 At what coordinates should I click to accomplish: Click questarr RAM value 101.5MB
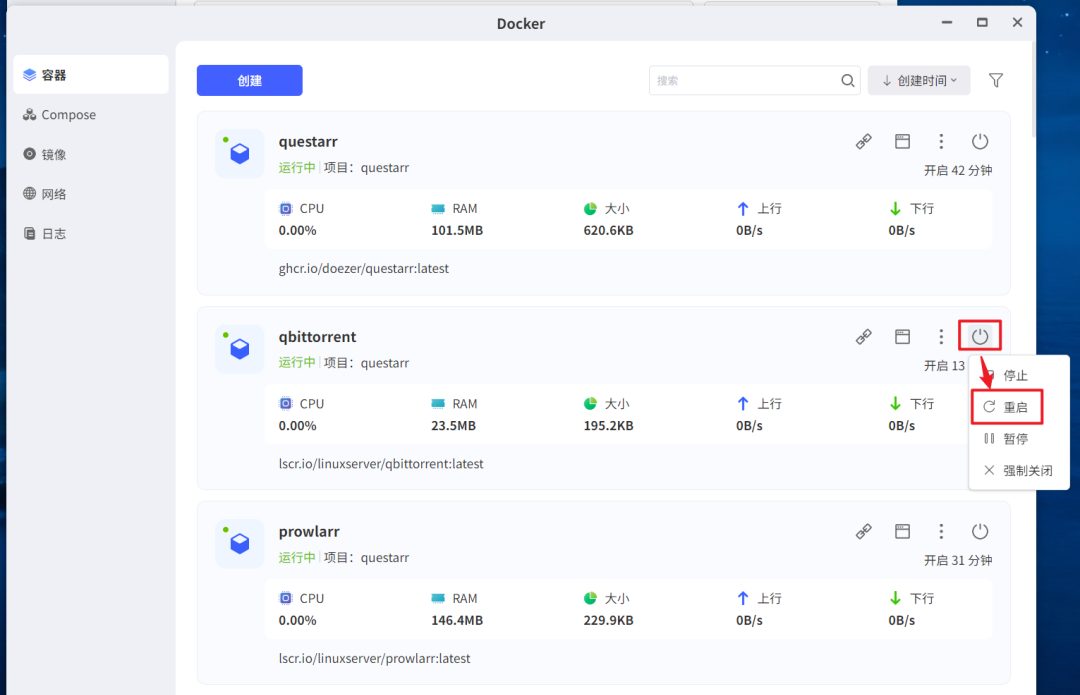pyautogui.click(x=457, y=230)
